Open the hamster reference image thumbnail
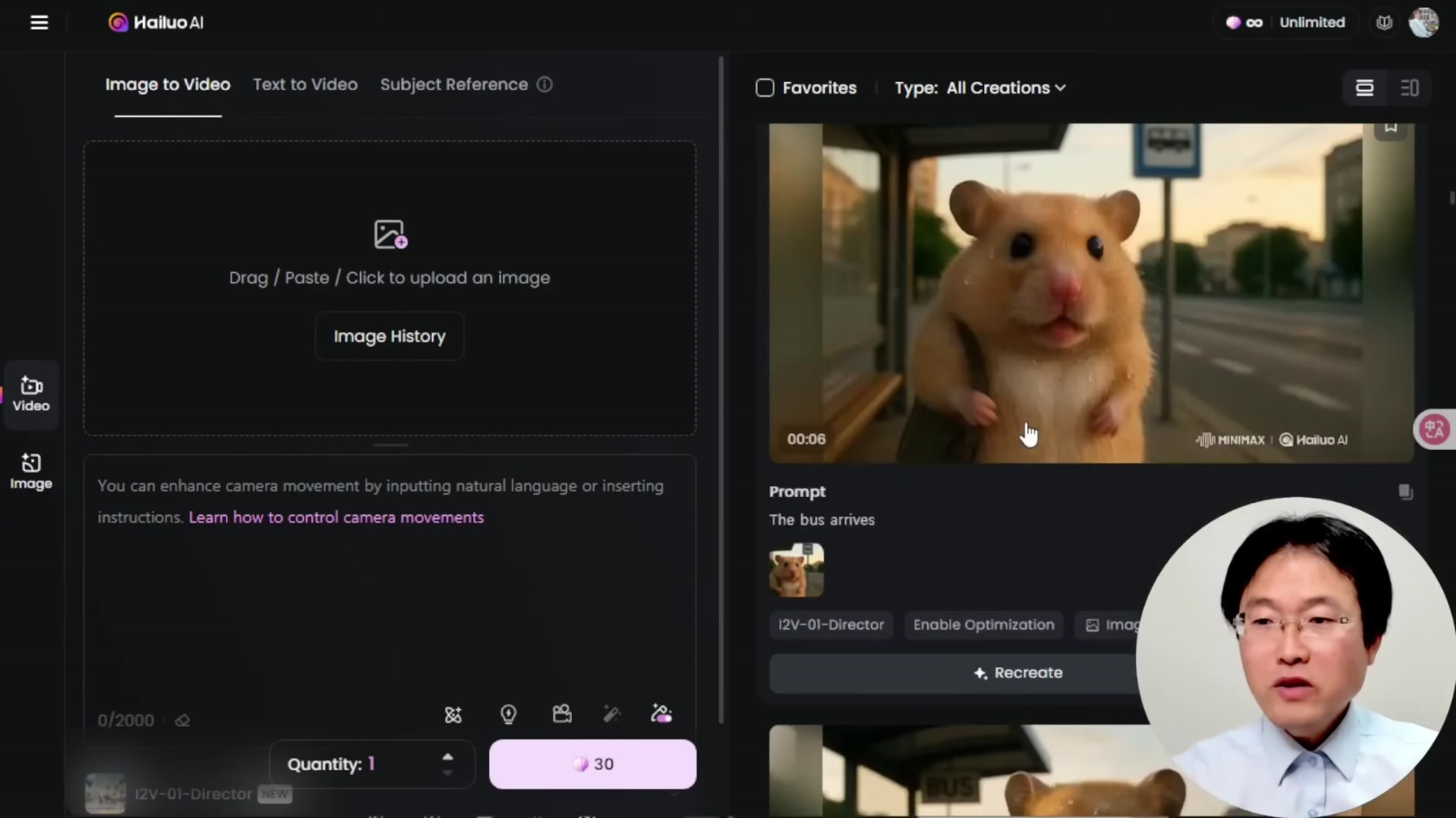Viewport: 1456px width, 818px height. [796, 570]
